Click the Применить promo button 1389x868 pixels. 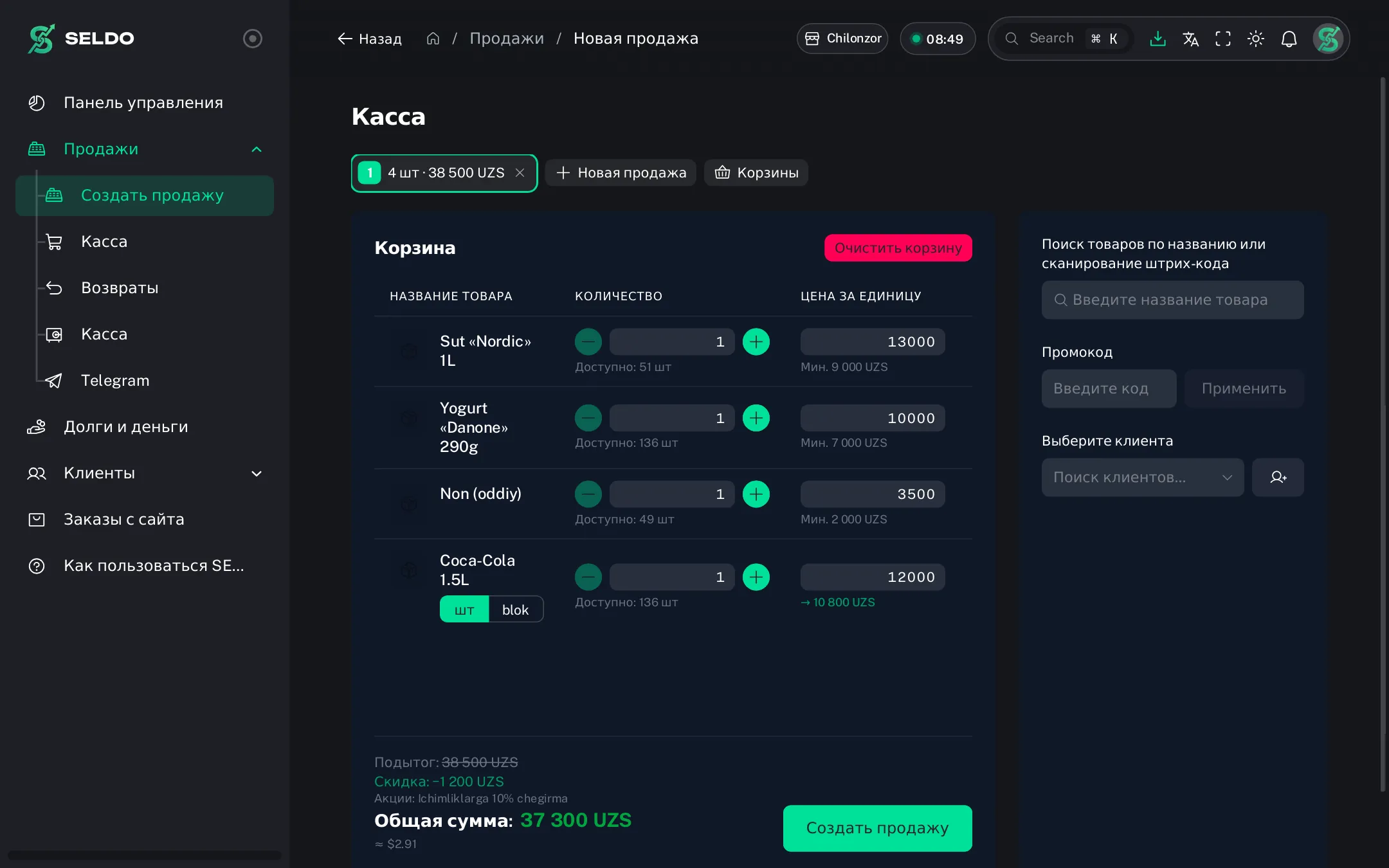click(x=1244, y=388)
